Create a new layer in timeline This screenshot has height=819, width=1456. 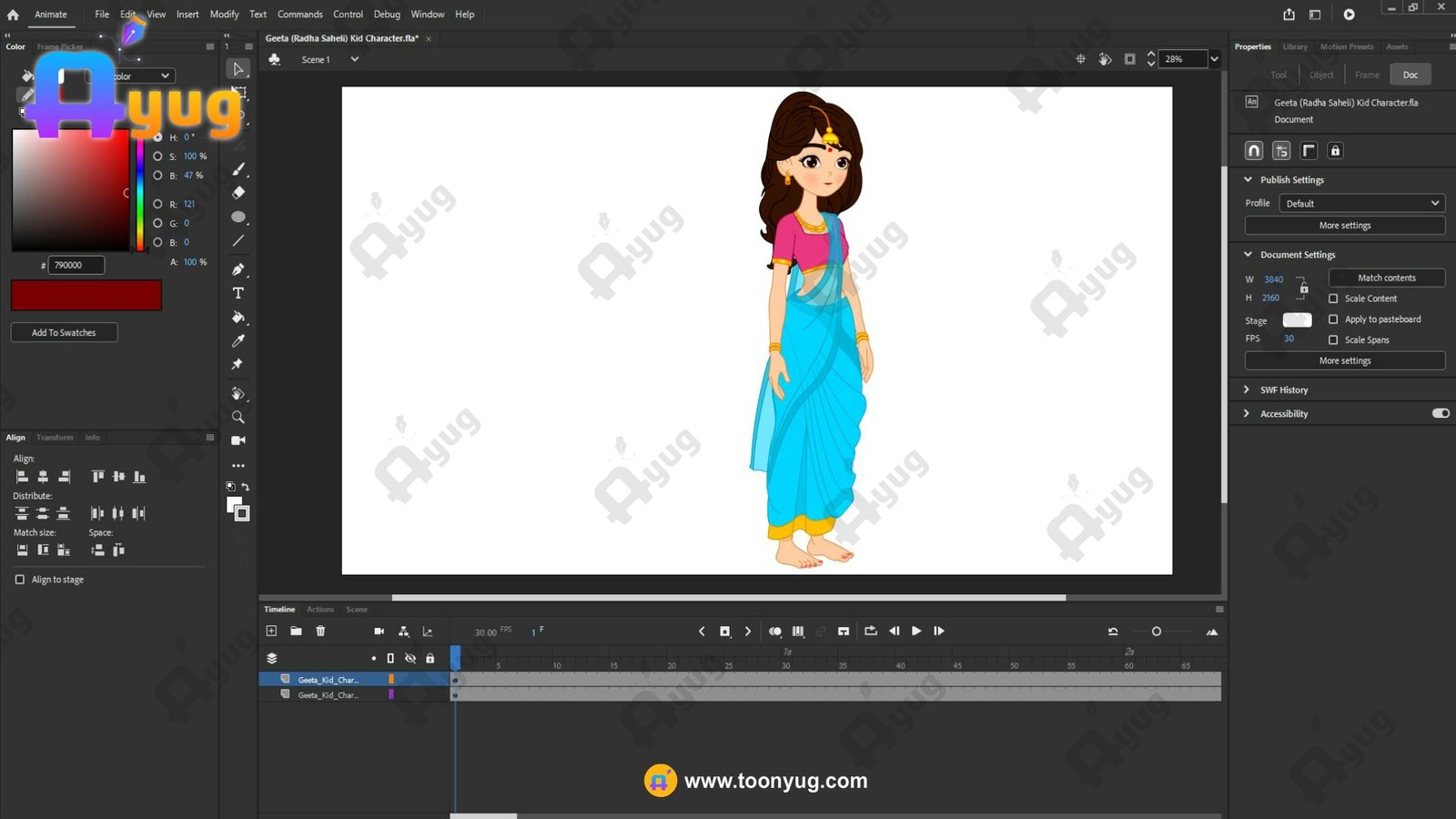tap(271, 631)
